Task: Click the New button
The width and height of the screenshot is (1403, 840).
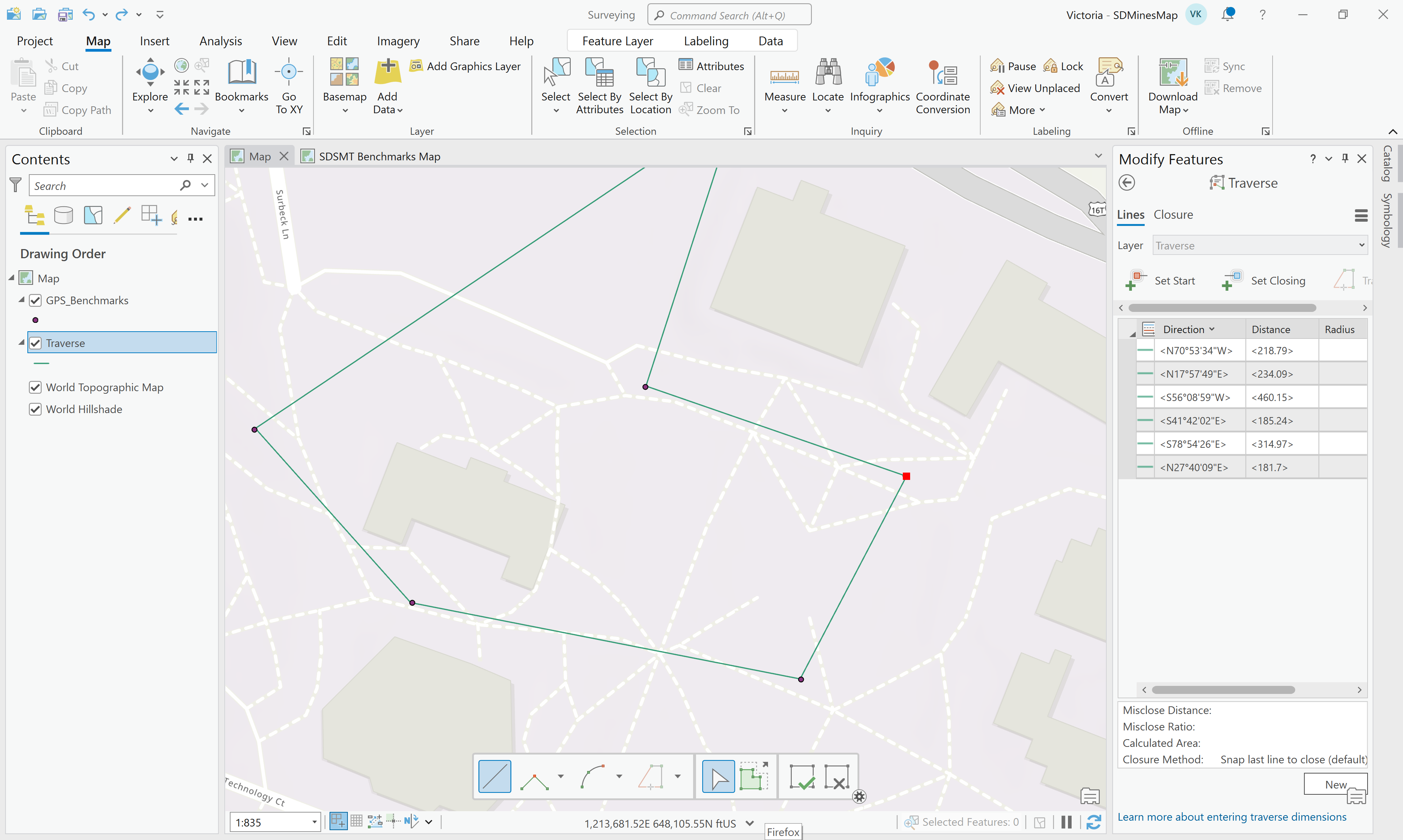Action: pos(1336,784)
